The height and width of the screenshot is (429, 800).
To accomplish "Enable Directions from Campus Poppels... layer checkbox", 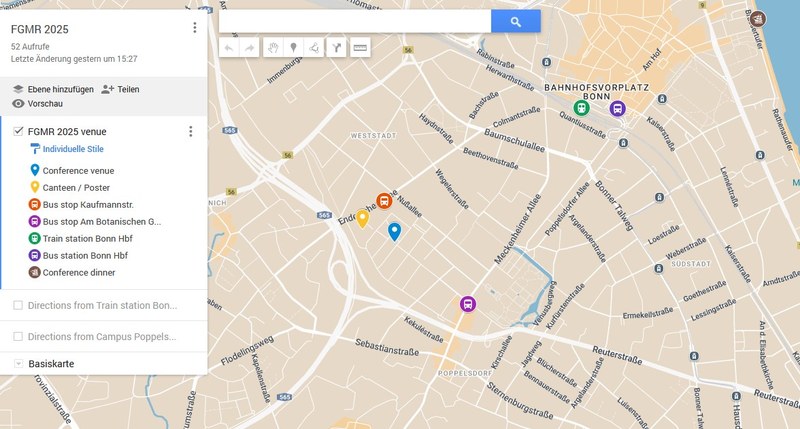I will pyautogui.click(x=18, y=336).
